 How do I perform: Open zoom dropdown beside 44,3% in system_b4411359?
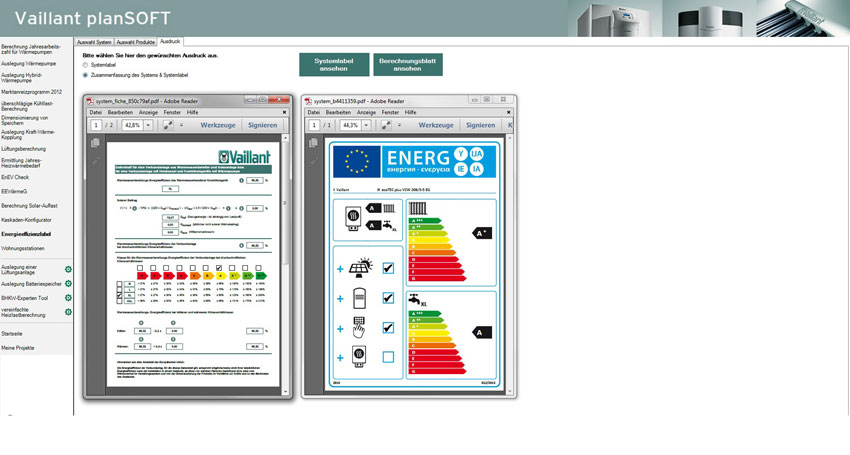tap(366, 125)
